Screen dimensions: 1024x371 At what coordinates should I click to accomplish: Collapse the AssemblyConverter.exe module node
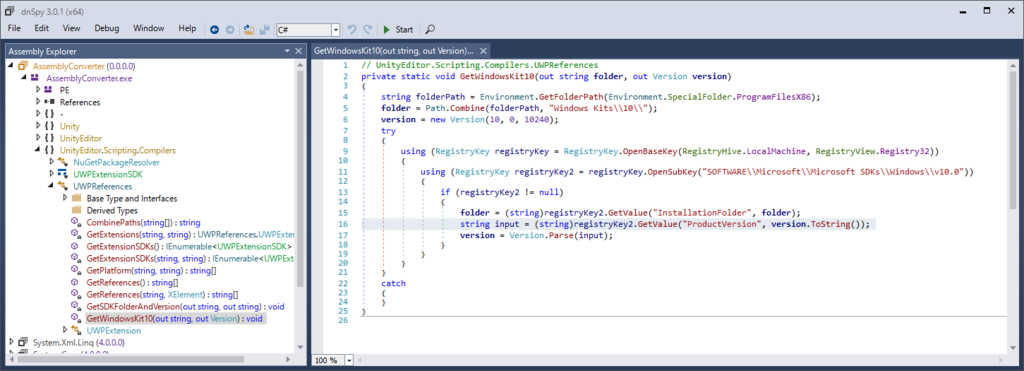tap(24, 78)
